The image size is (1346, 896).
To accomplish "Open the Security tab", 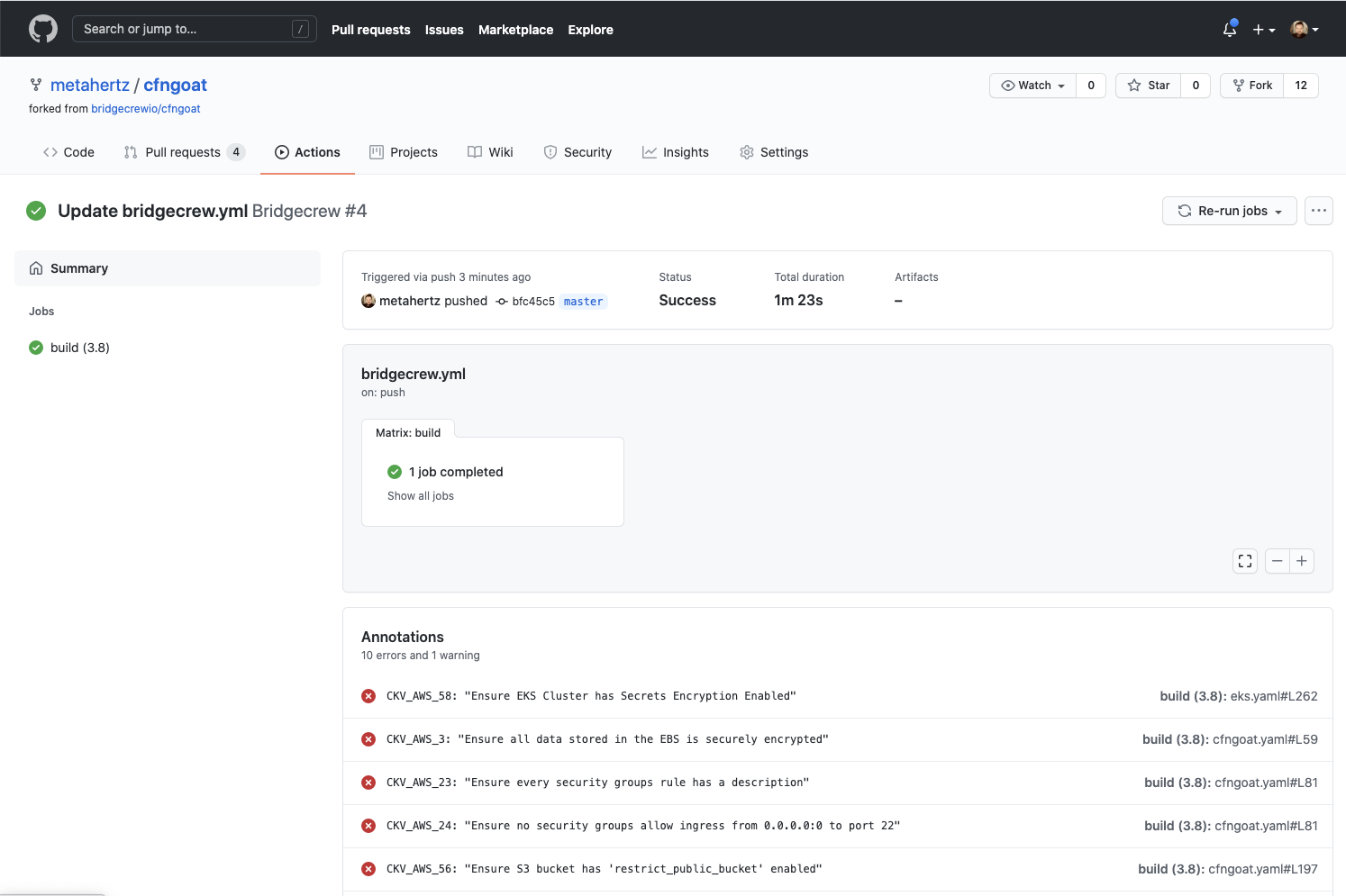I will click(x=578, y=152).
